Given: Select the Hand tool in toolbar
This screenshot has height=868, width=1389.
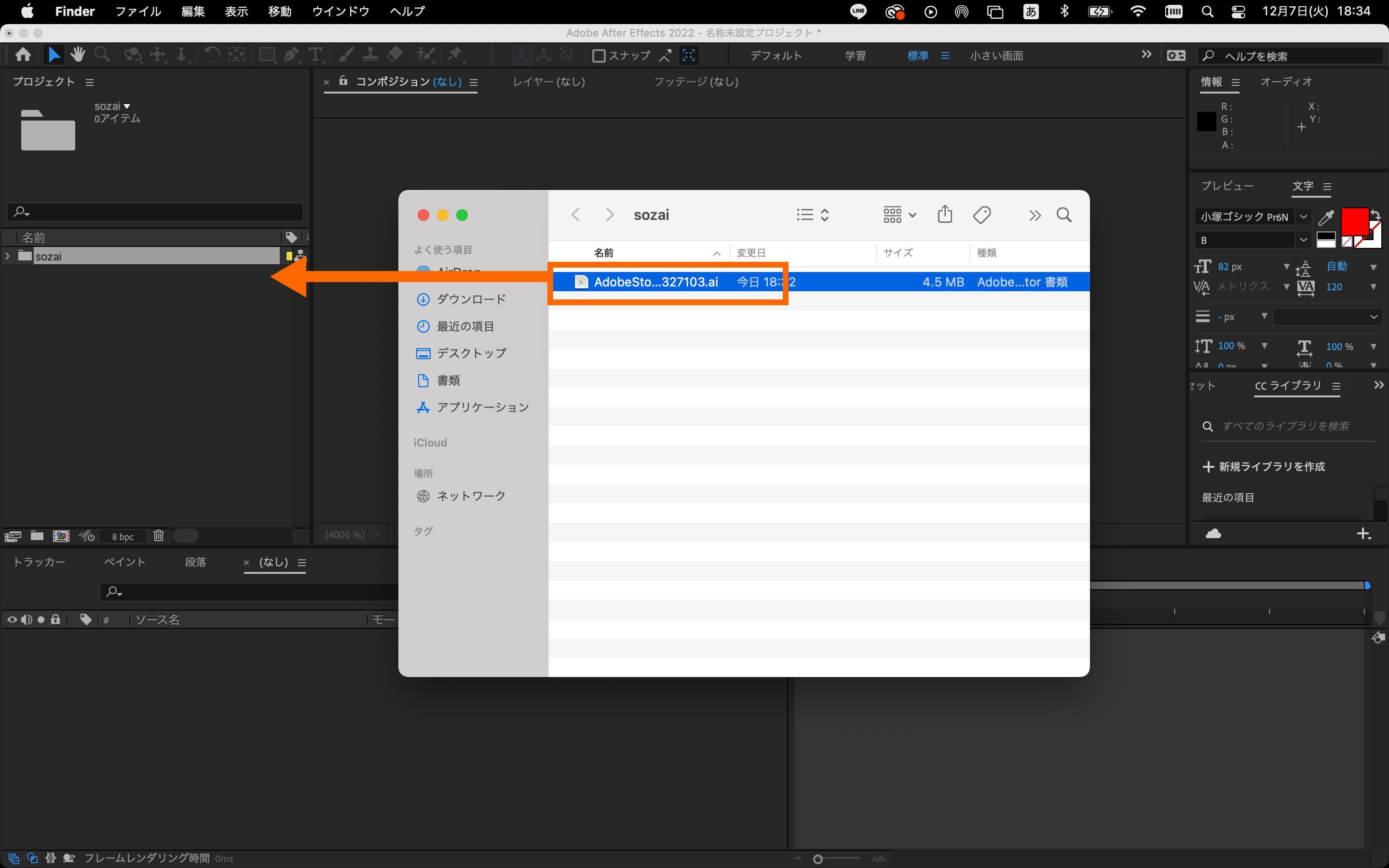Looking at the screenshot, I should click(78, 55).
